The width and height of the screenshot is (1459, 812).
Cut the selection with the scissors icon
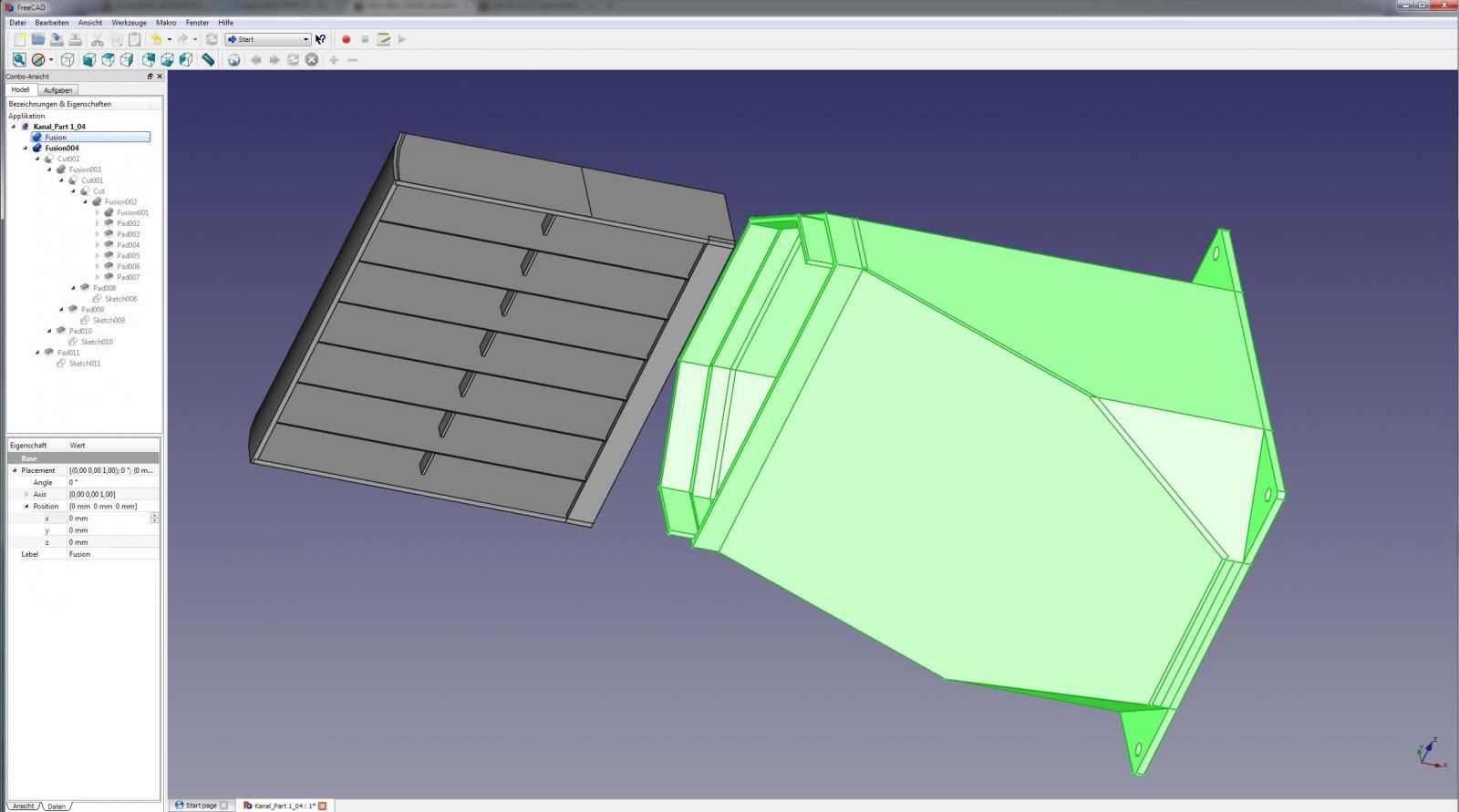tap(98, 39)
